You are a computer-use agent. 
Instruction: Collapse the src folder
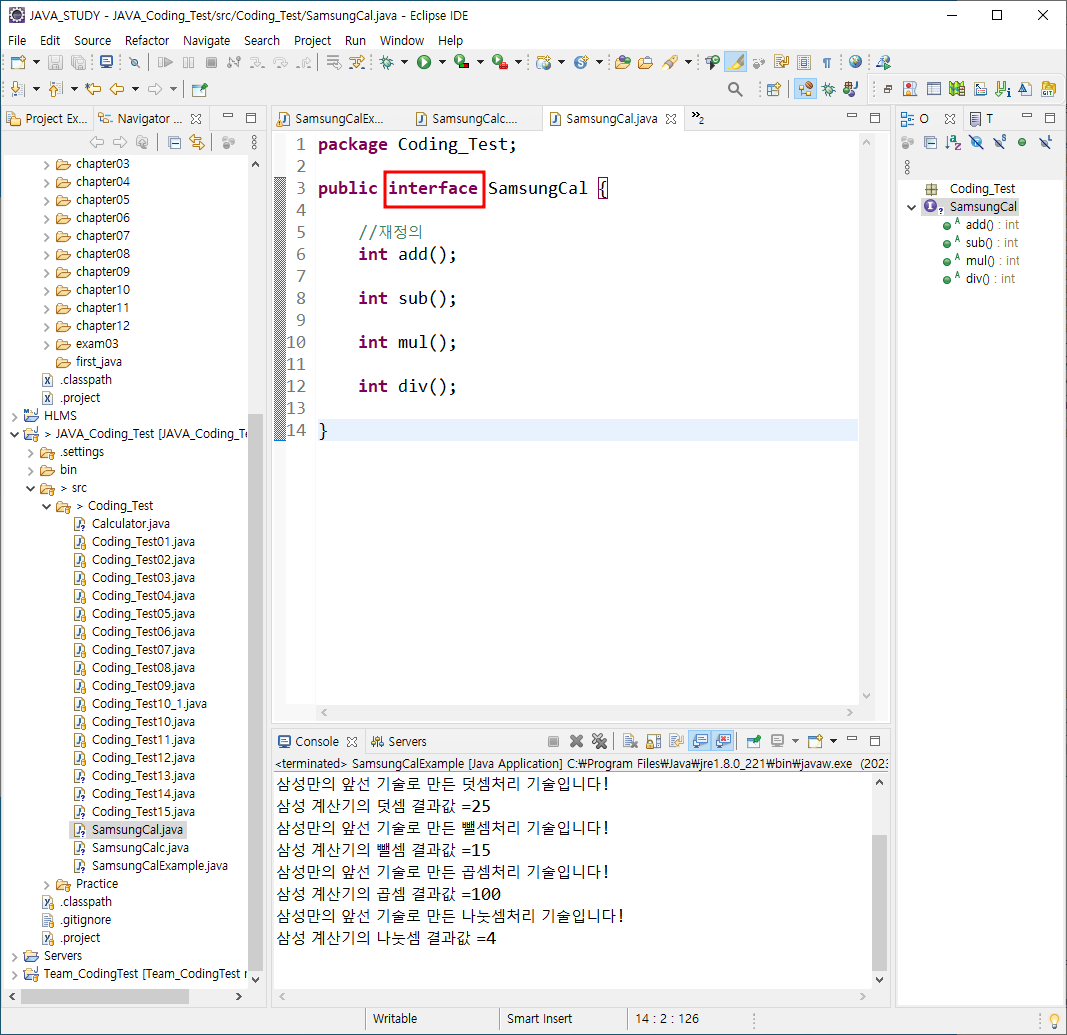[31, 489]
